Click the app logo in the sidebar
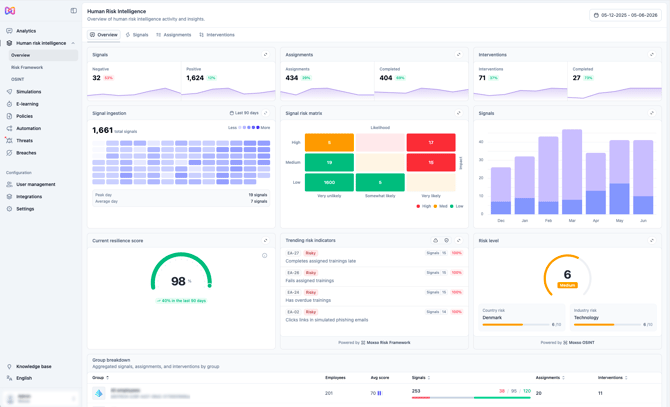Image resolution: width=670 pixels, height=407 pixels. [10, 11]
